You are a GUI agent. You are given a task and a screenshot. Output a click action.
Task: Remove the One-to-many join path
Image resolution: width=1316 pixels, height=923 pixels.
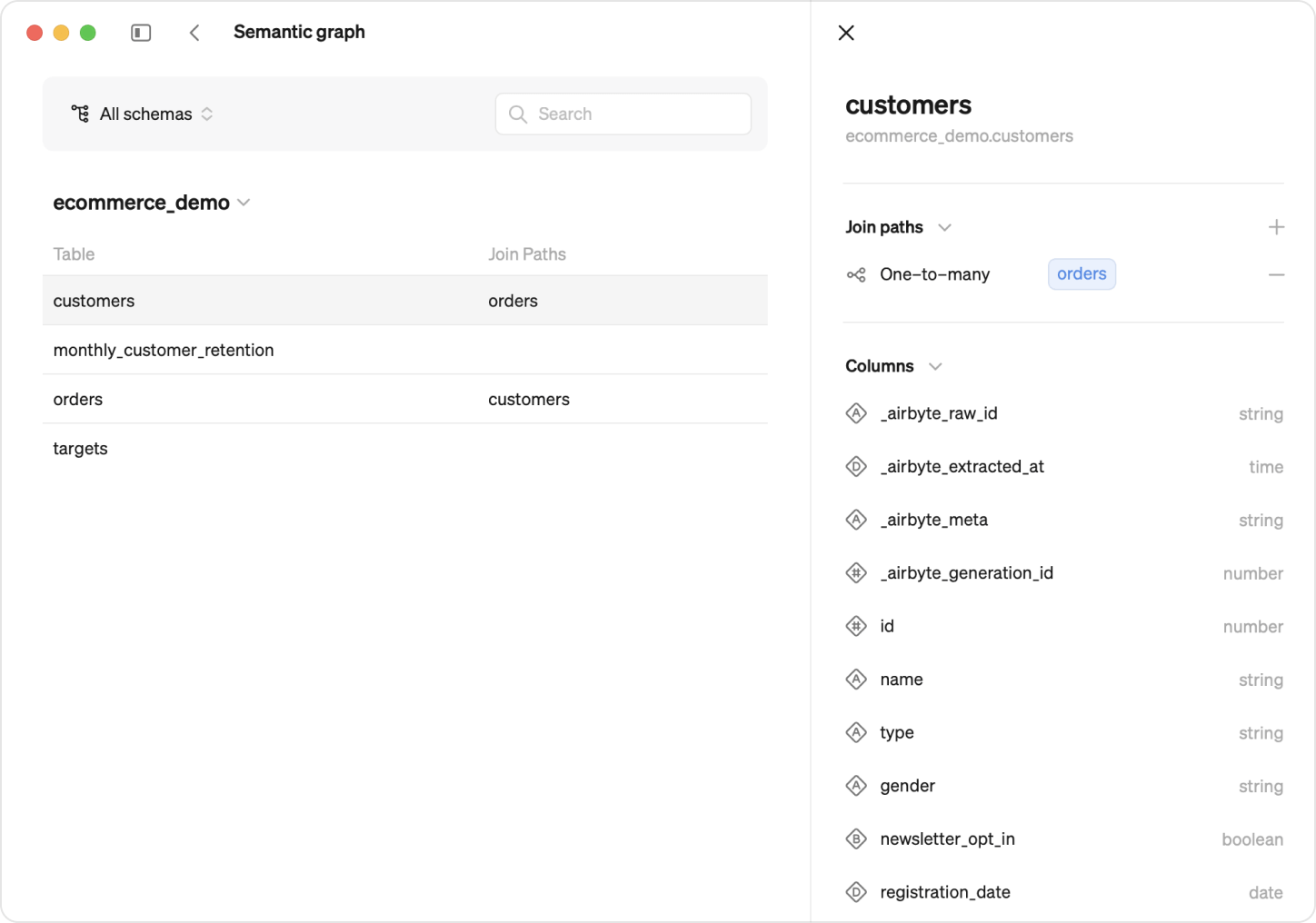click(1276, 274)
